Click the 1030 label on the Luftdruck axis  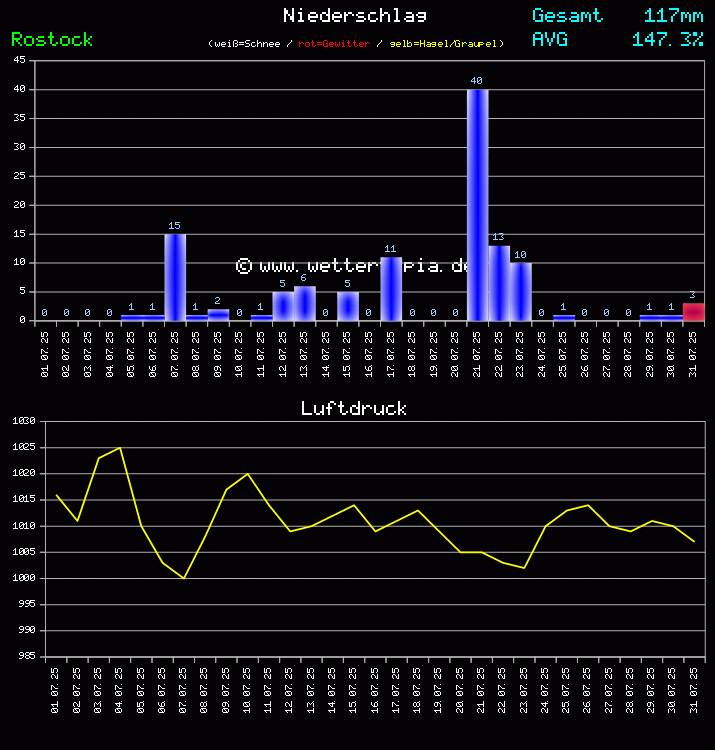[22, 421]
